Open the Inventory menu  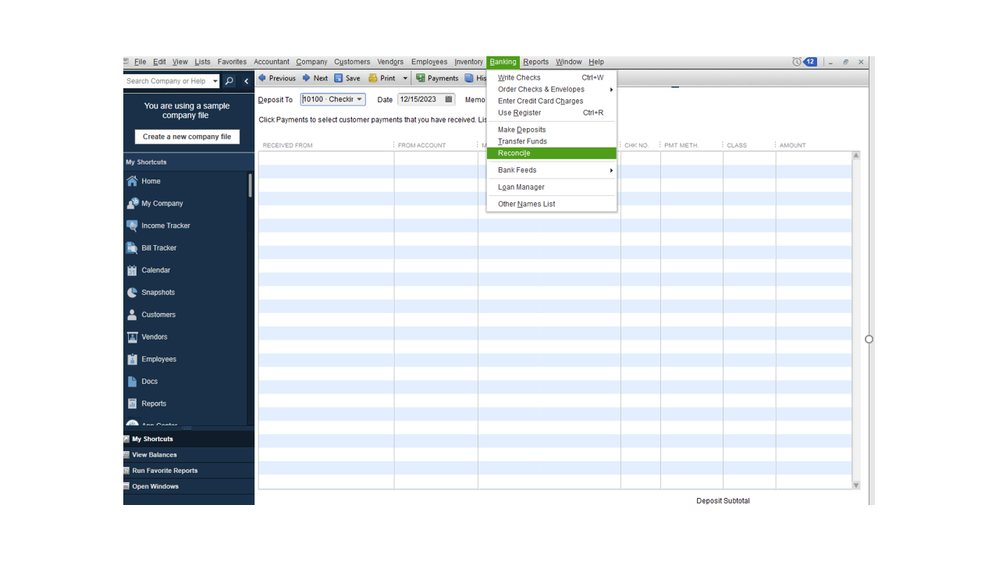tap(468, 62)
